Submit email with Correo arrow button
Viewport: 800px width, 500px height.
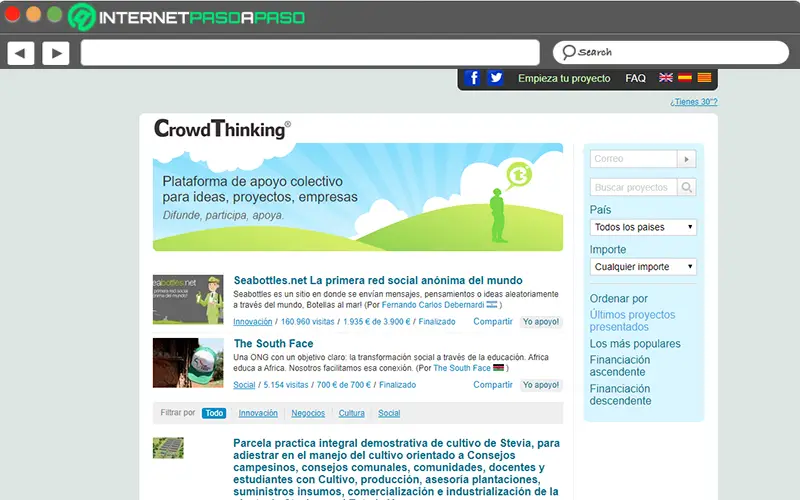[687, 159]
